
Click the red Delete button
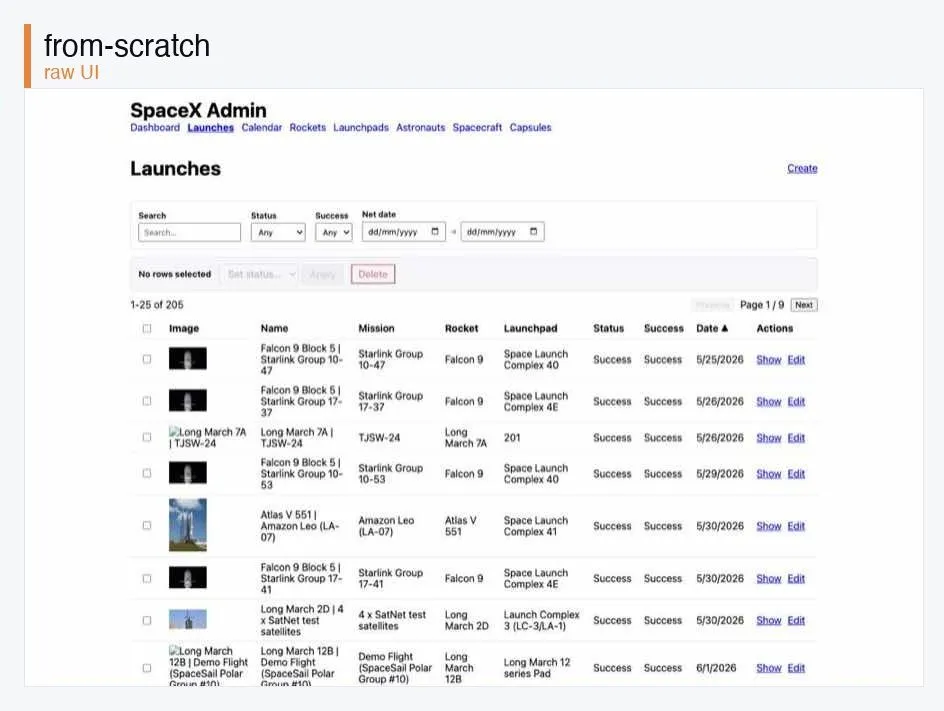(x=373, y=275)
